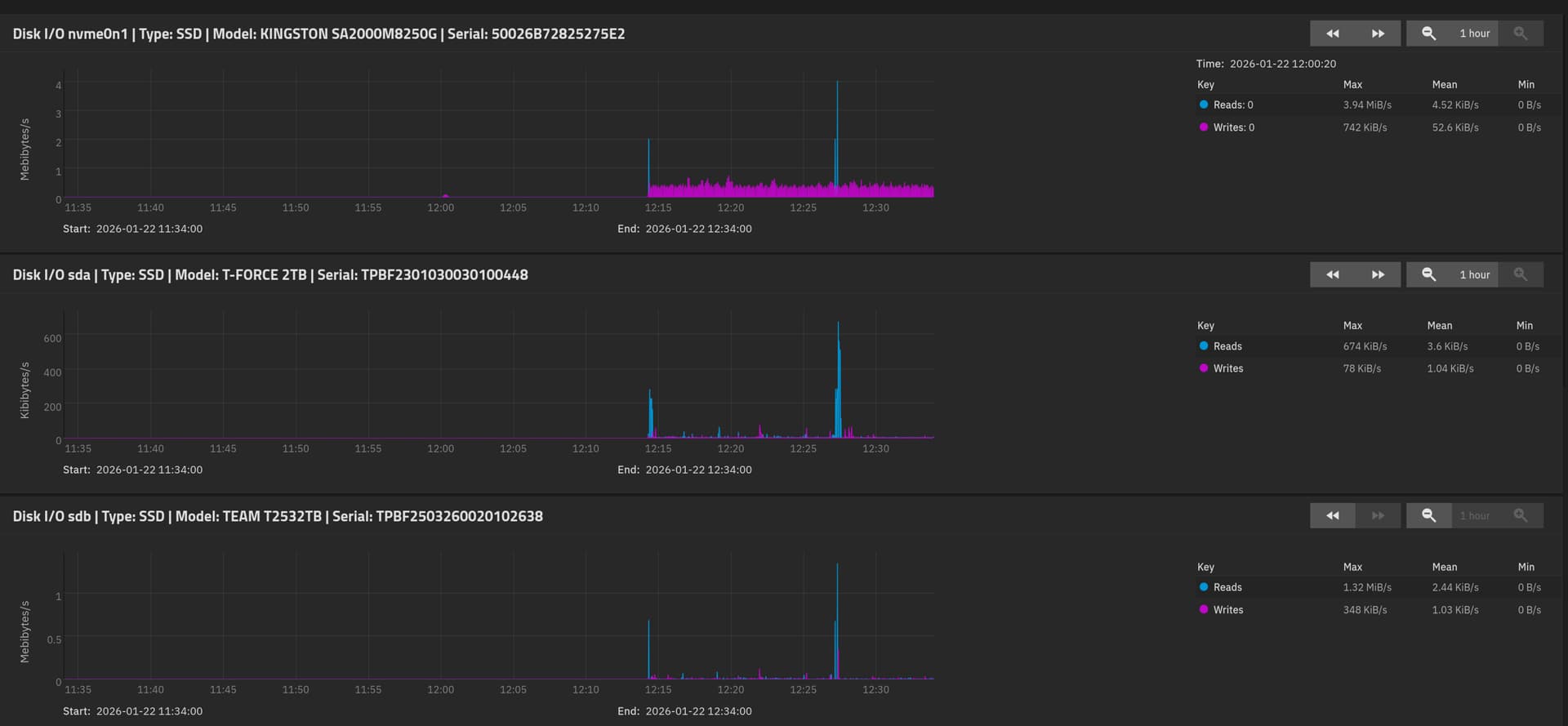Zoom in the sda disk I/O chart
Image resolution: width=1568 pixels, height=726 pixels.
[x=1520, y=274]
